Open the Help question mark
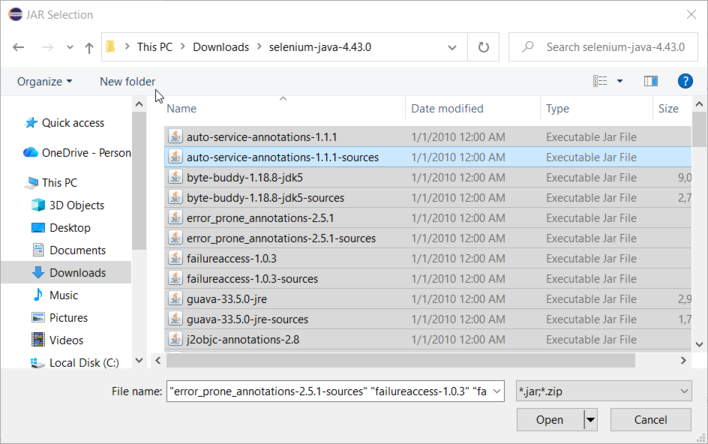Image resolution: width=708 pixels, height=444 pixels. [685, 81]
